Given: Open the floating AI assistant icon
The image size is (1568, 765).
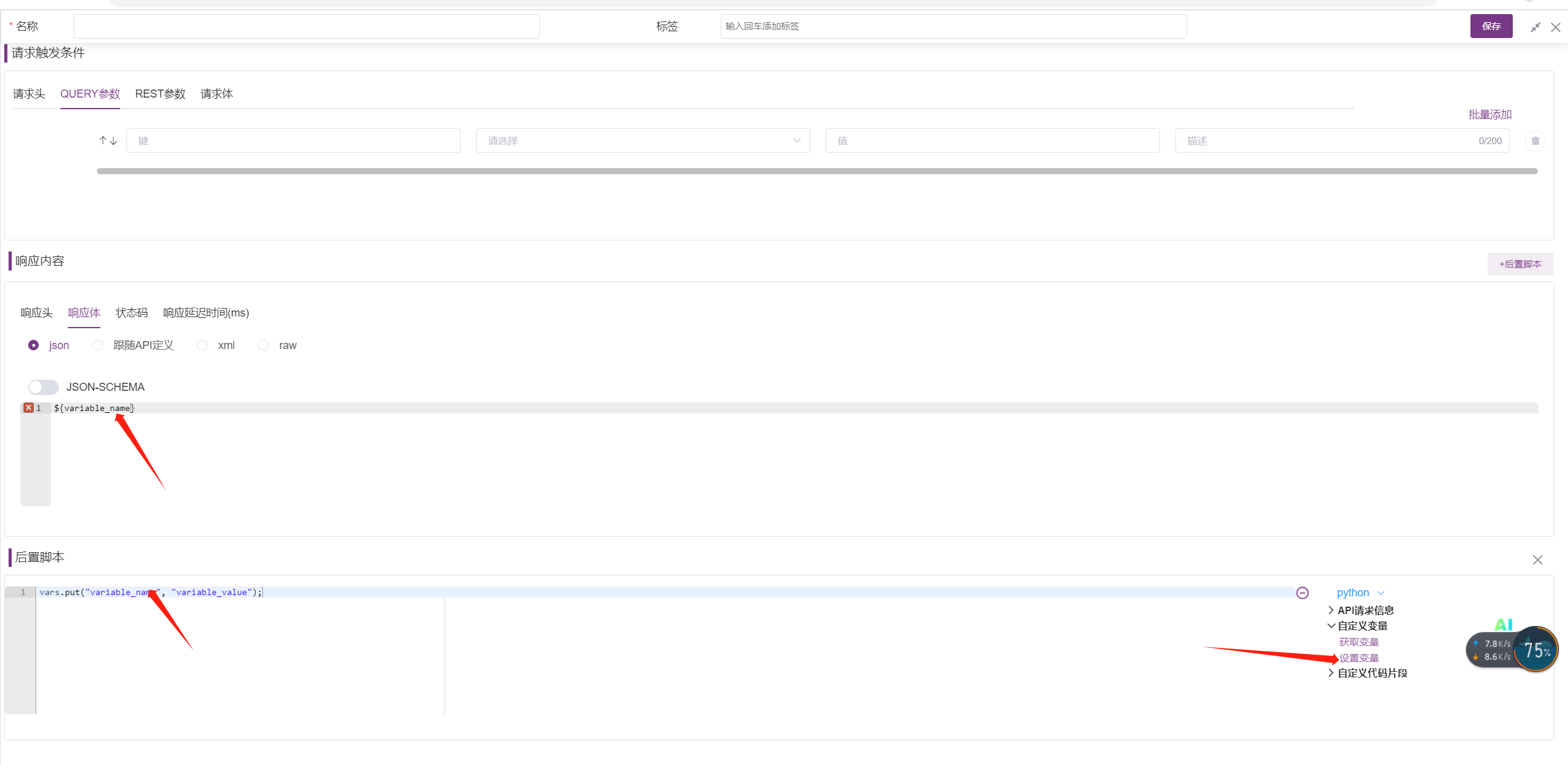Looking at the screenshot, I should coord(1504,623).
